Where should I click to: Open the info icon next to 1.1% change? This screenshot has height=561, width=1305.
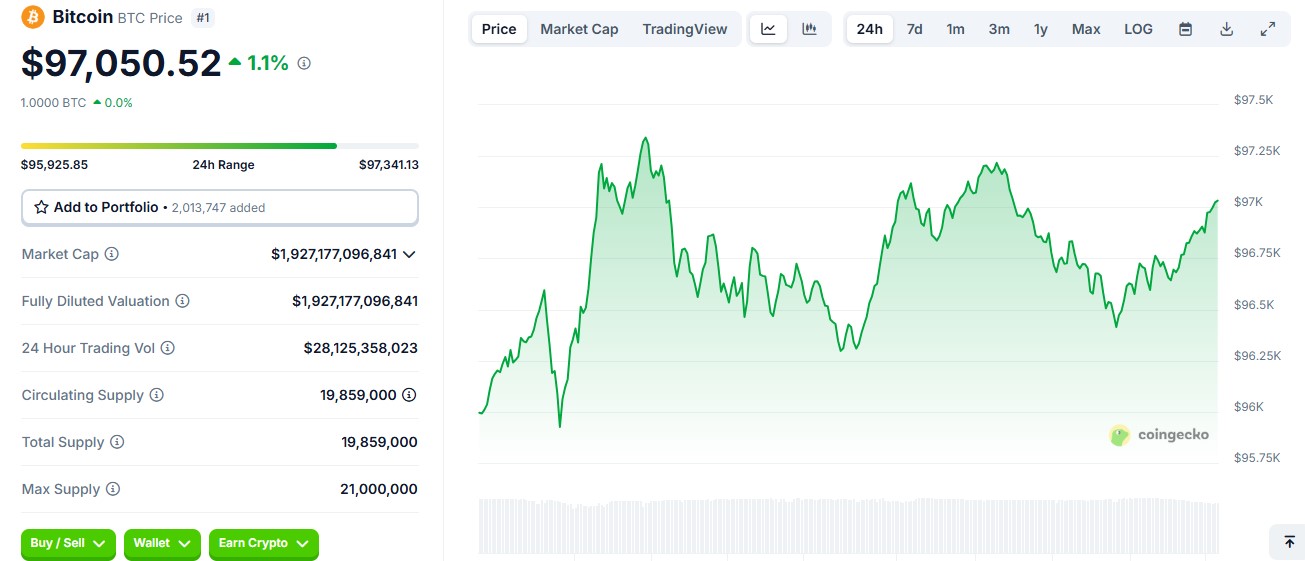[x=304, y=63]
